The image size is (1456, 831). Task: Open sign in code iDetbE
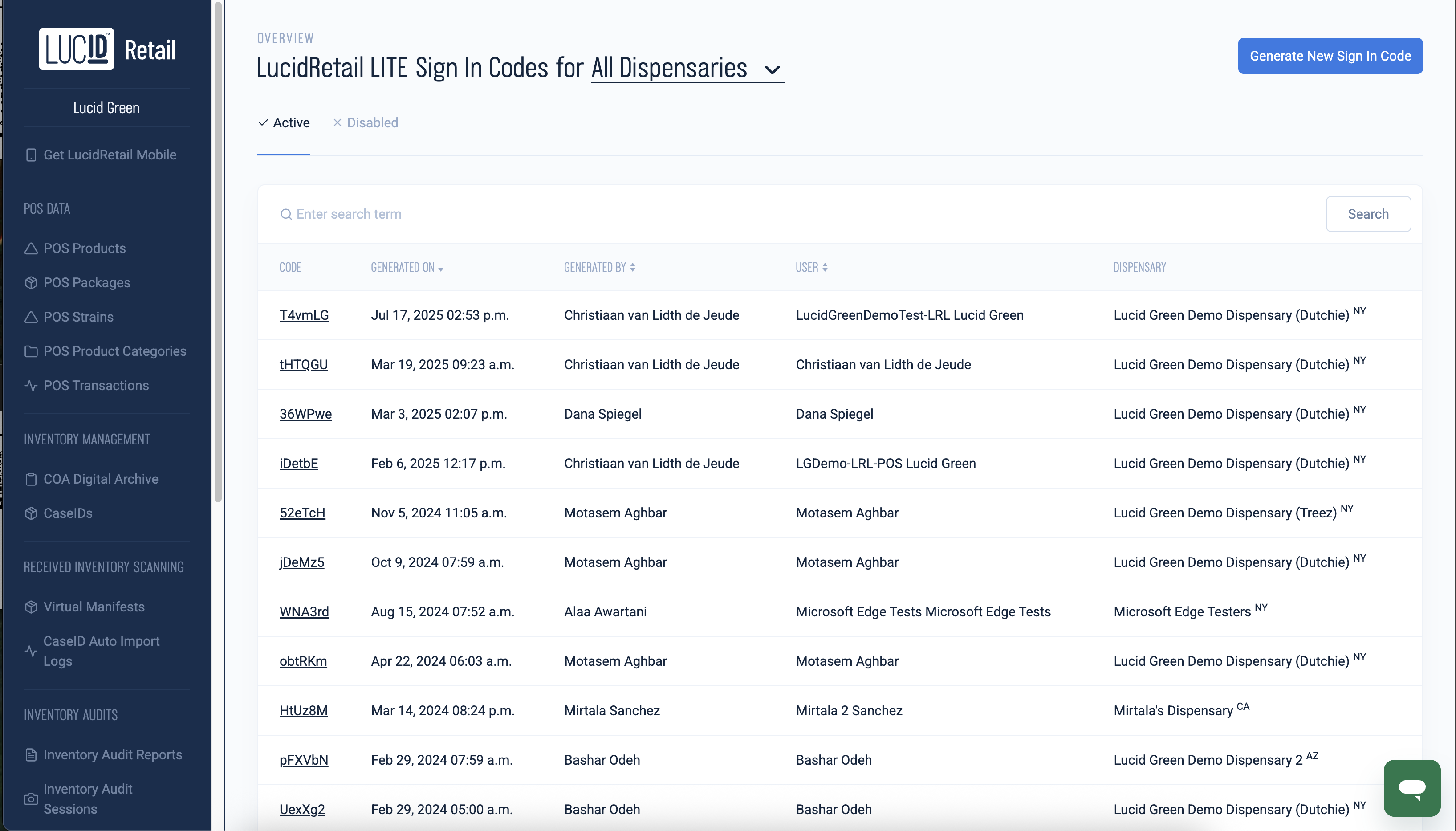pyautogui.click(x=298, y=464)
